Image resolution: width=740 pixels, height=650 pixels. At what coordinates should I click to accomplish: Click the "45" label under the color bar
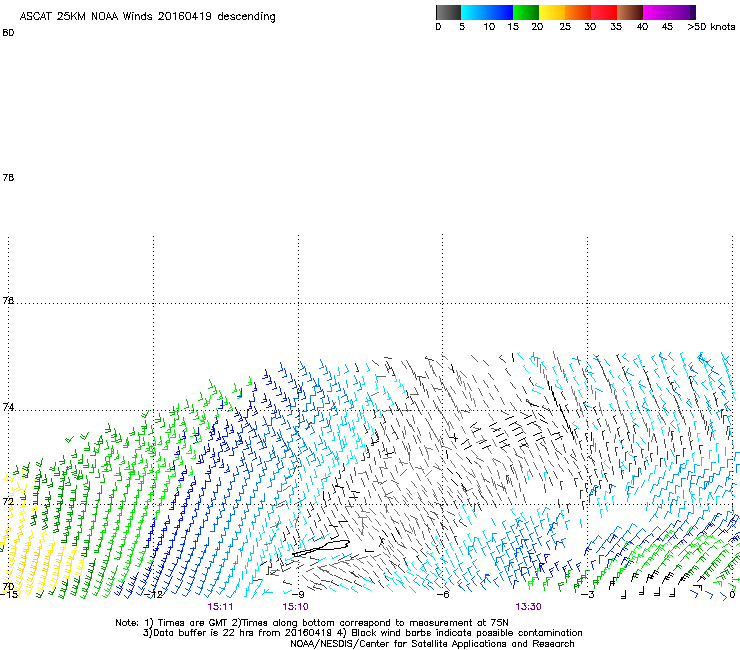click(x=667, y=27)
